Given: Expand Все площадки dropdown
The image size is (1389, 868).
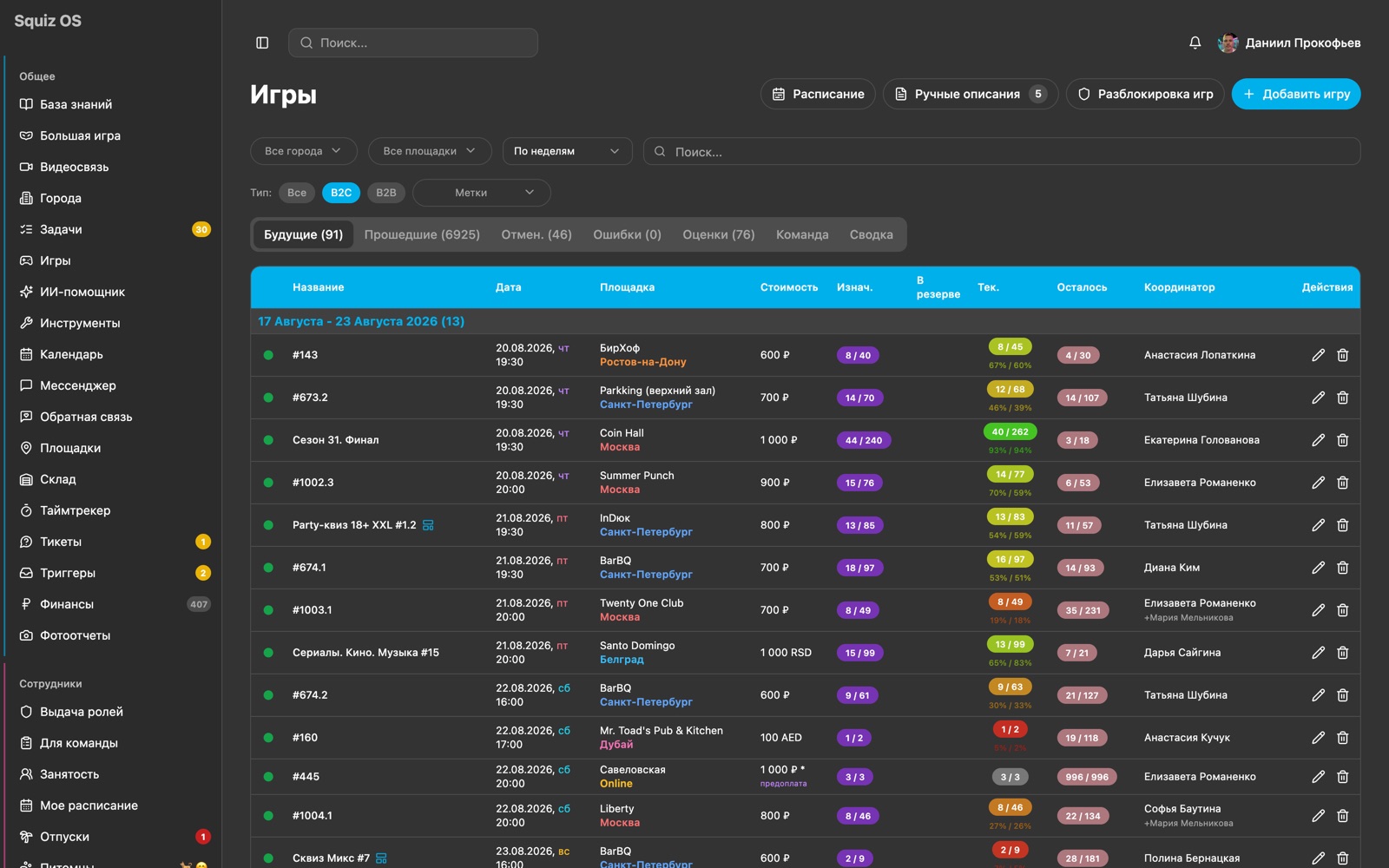Looking at the screenshot, I should [x=430, y=151].
